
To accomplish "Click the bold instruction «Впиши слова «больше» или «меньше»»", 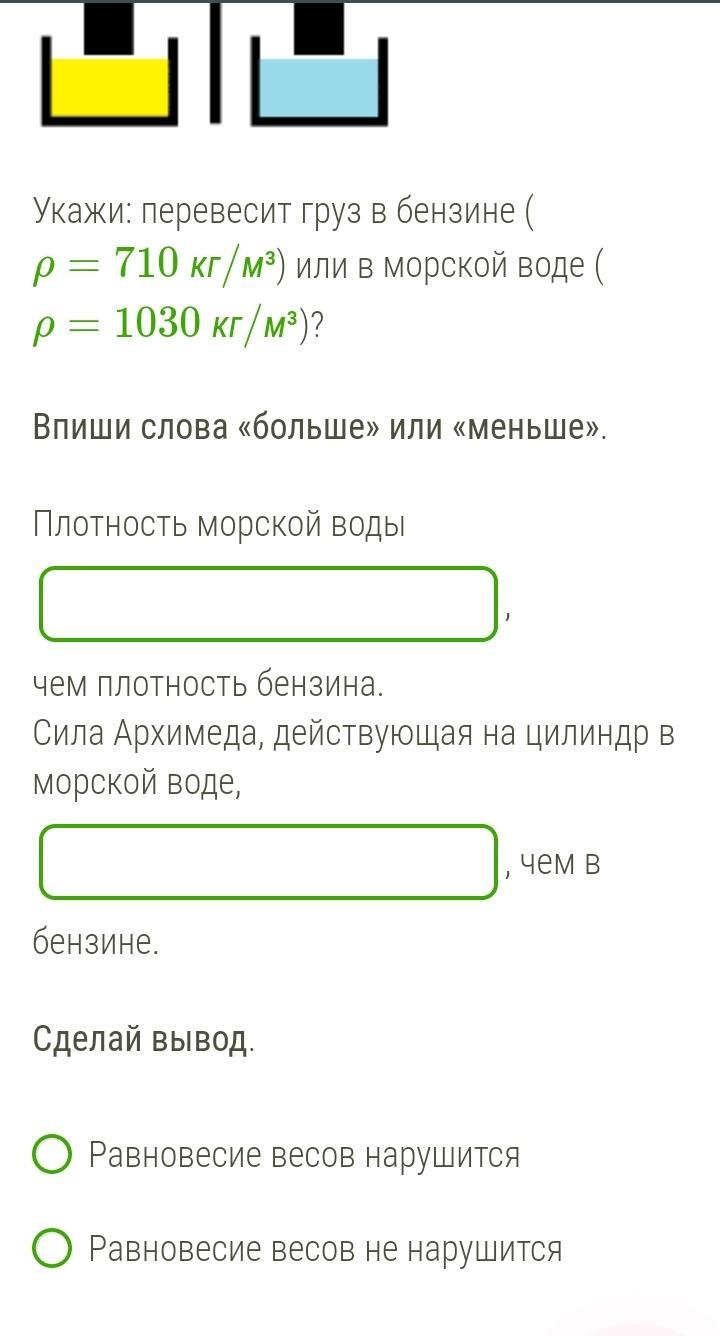I will [320, 427].
